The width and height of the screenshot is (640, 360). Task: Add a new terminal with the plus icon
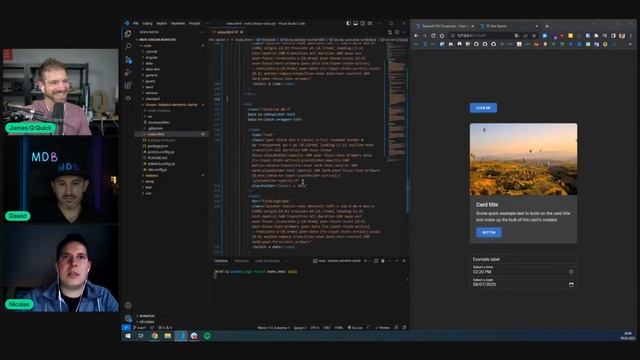pos(365,261)
